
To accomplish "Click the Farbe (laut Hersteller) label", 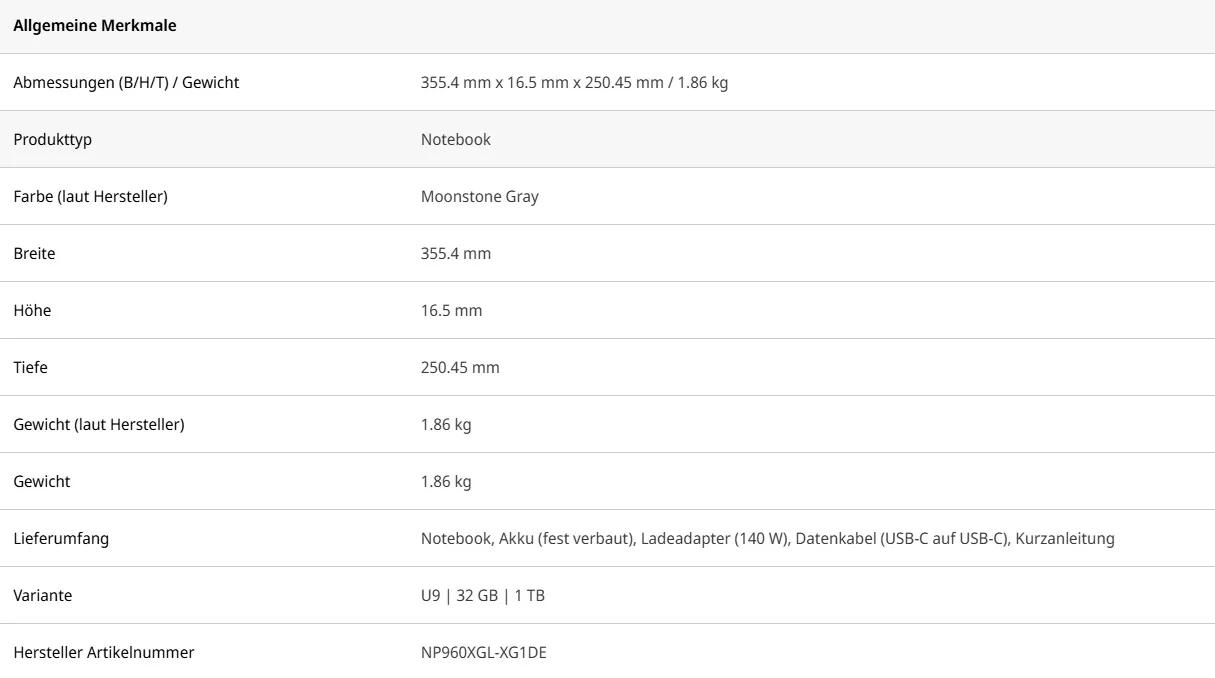I will point(90,197).
